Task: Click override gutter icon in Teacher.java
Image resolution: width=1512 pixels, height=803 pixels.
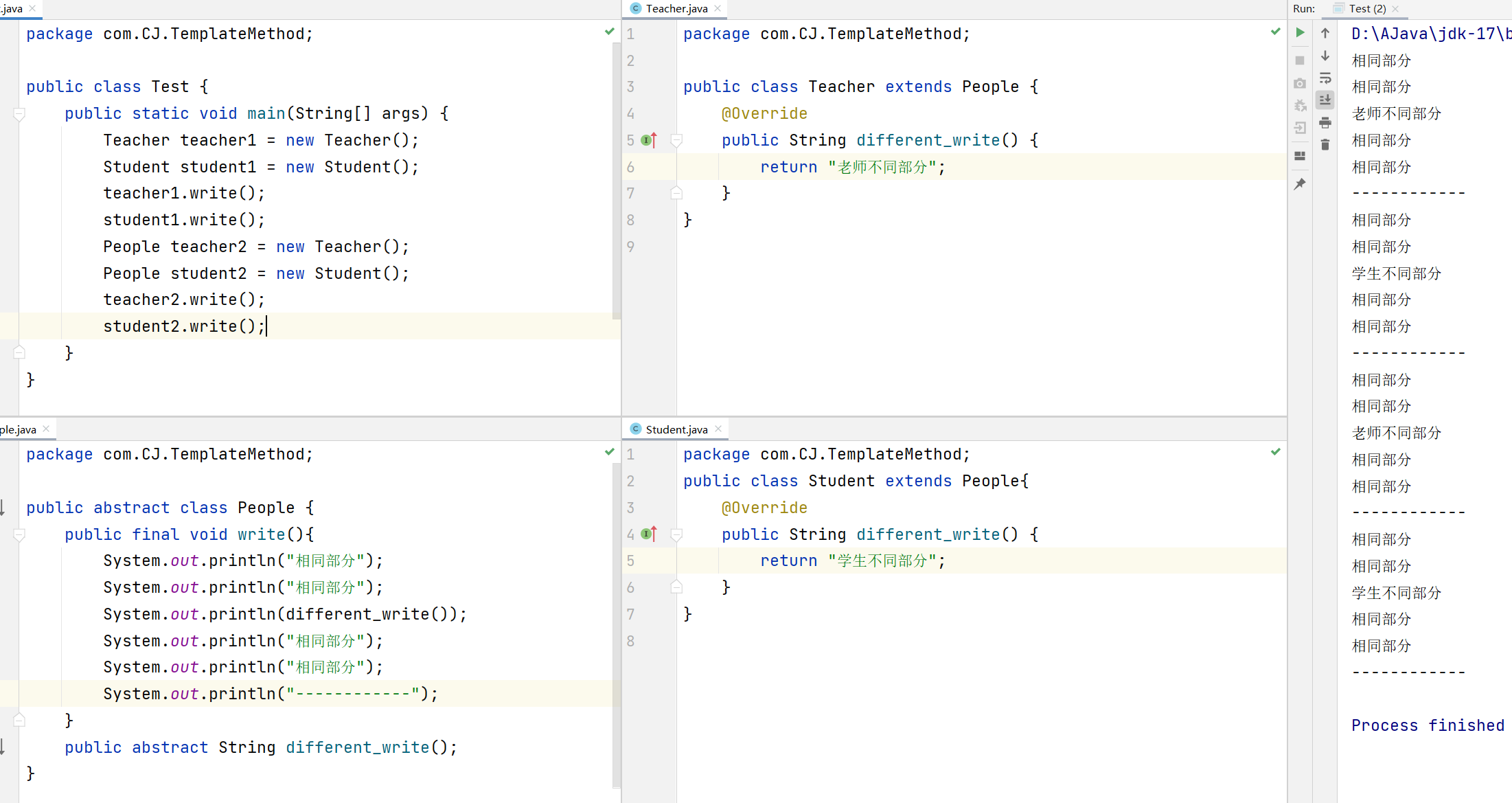Action: pyautogui.click(x=649, y=140)
